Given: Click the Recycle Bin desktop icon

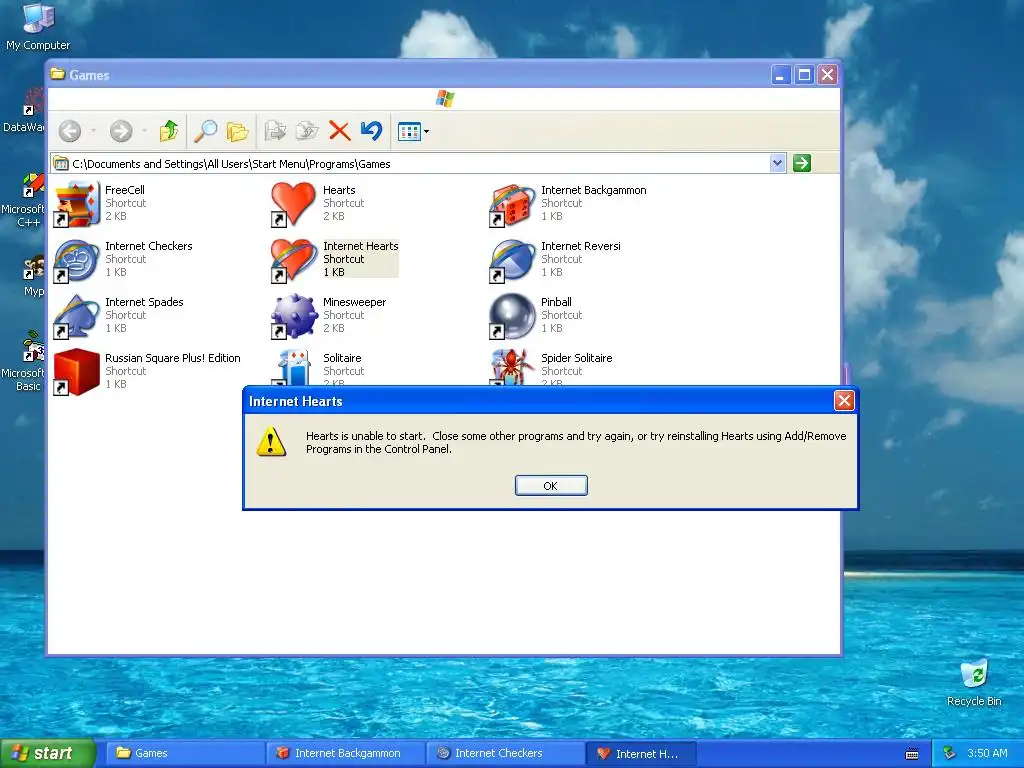Looking at the screenshot, I should (x=974, y=683).
